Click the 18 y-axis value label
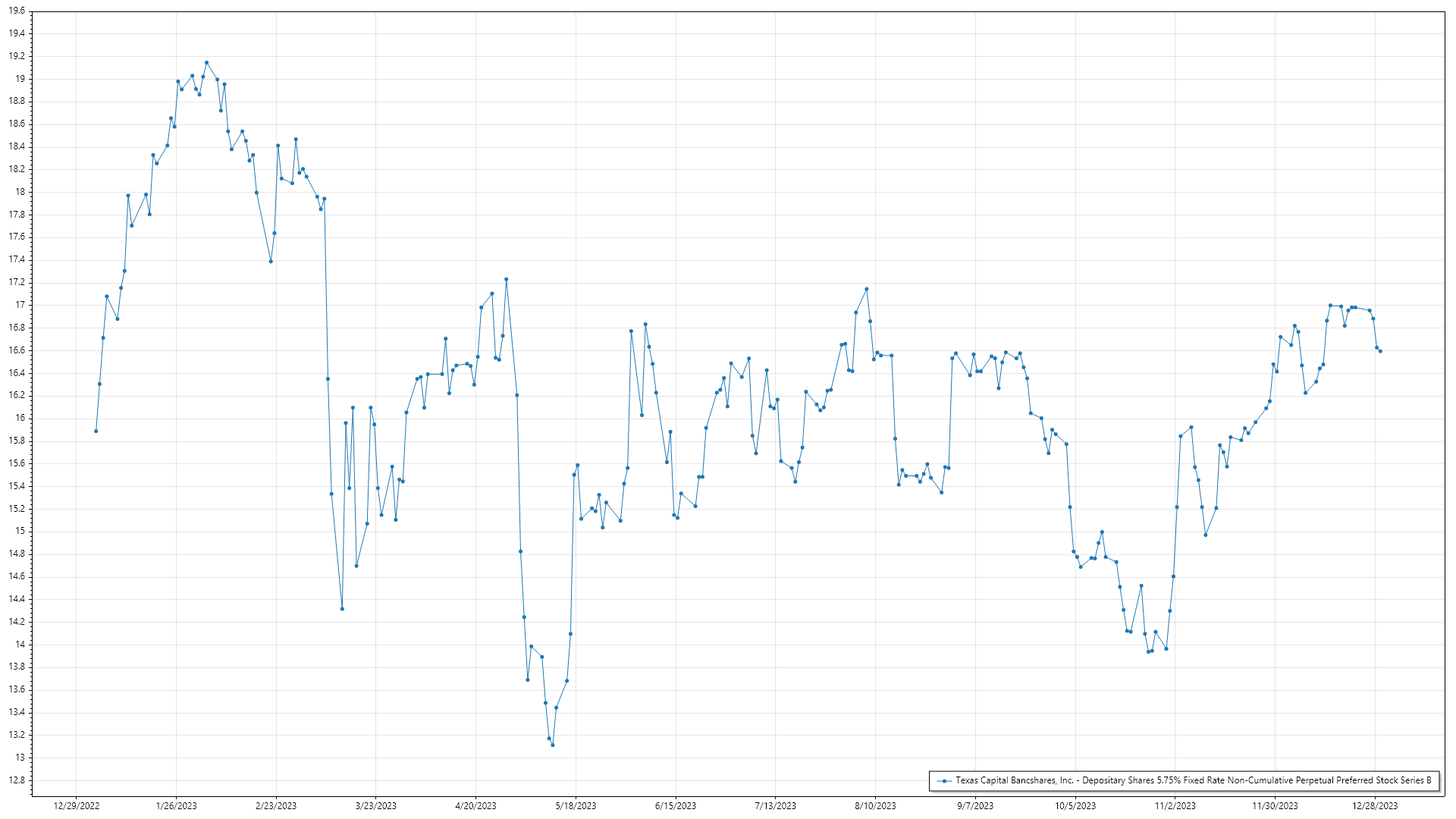1456x819 pixels. click(x=20, y=193)
